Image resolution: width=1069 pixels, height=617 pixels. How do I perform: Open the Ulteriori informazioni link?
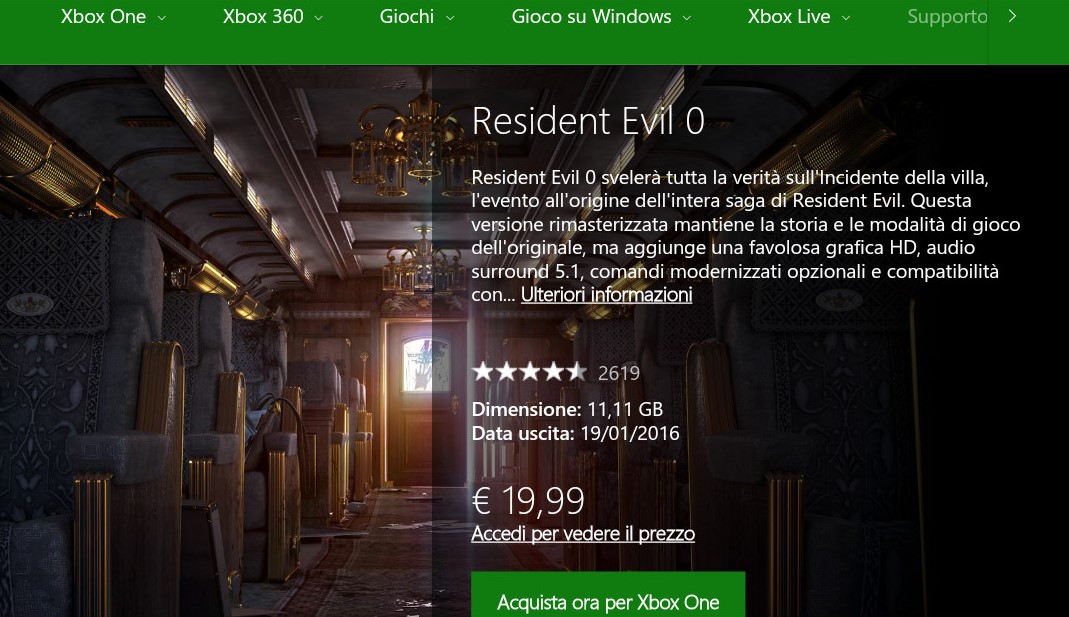(x=607, y=295)
